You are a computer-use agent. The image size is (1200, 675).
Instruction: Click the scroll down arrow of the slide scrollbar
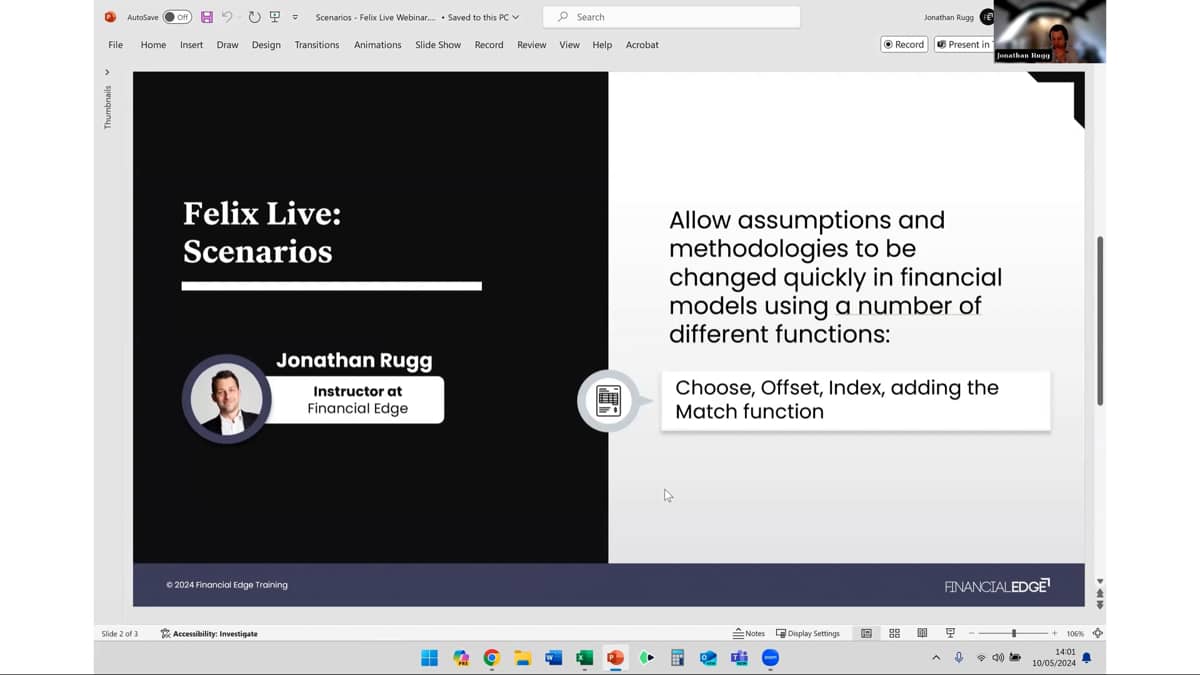coord(1100,581)
